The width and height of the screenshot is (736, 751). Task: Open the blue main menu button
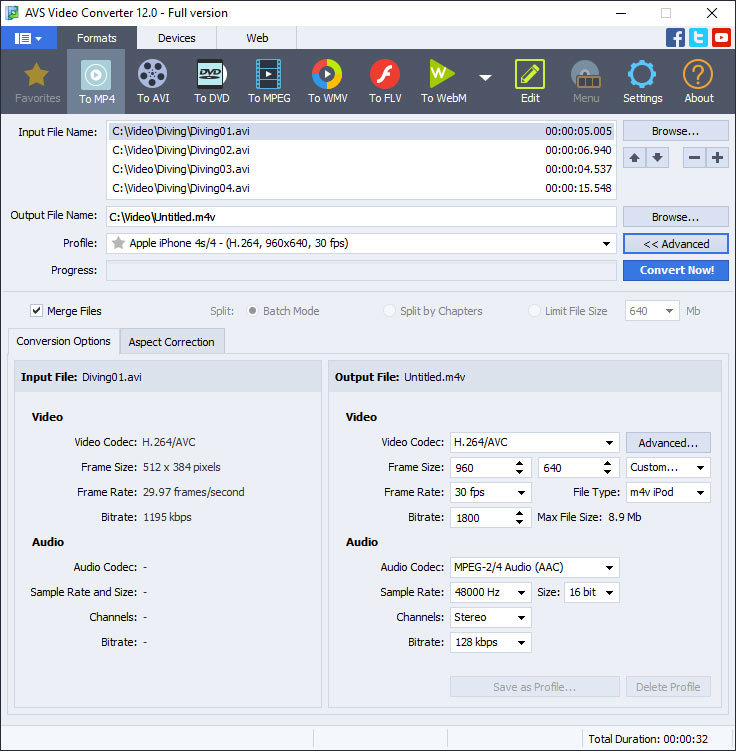(x=28, y=38)
